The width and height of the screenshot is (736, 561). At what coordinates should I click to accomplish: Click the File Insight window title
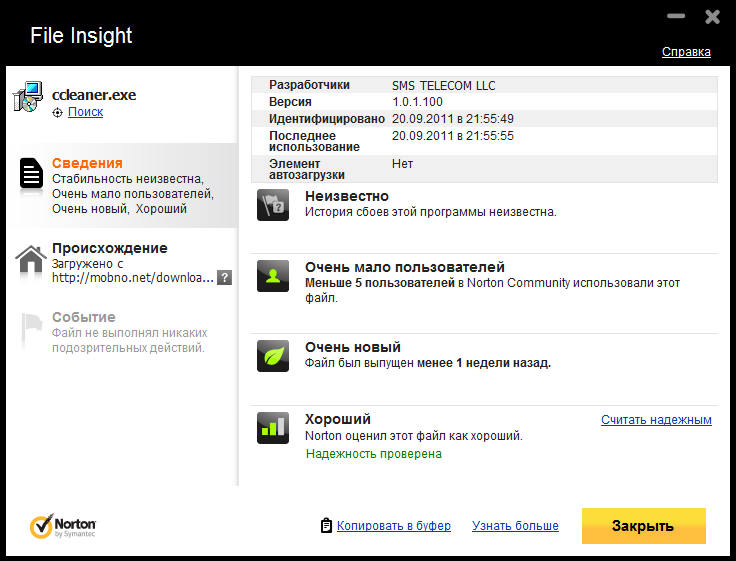click(x=81, y=35)
